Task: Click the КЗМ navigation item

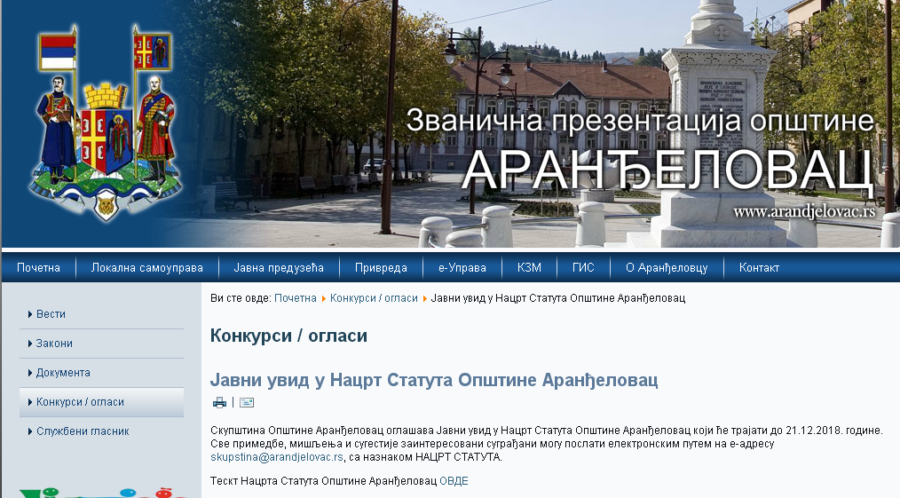Action: click(529, 268)
